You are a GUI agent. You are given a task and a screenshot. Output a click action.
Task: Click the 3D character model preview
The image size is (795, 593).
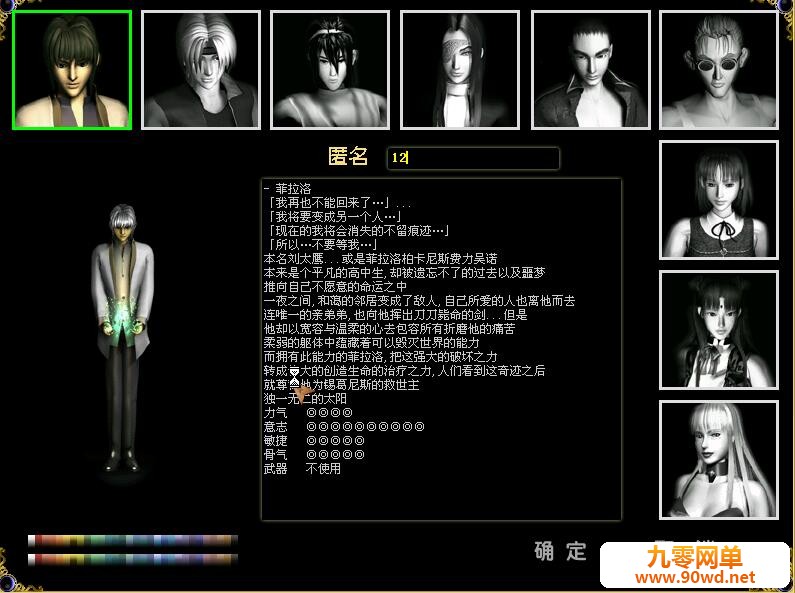pyautogui.click(x=122, y=338)
